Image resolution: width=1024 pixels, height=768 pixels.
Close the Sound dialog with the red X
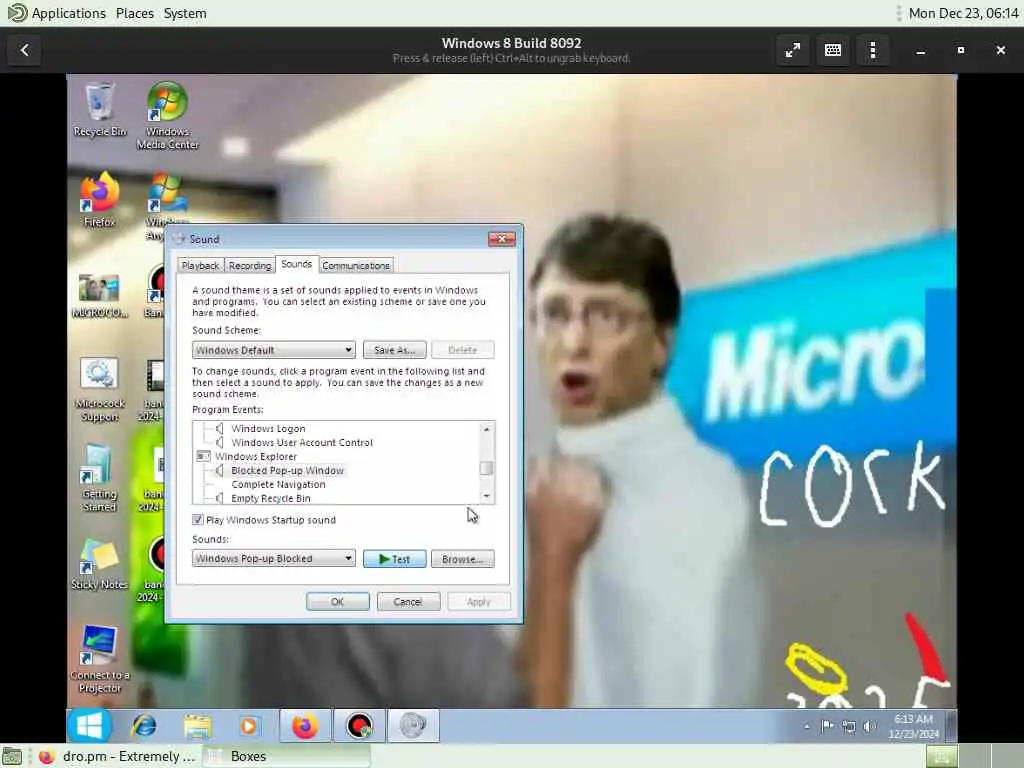502,239
